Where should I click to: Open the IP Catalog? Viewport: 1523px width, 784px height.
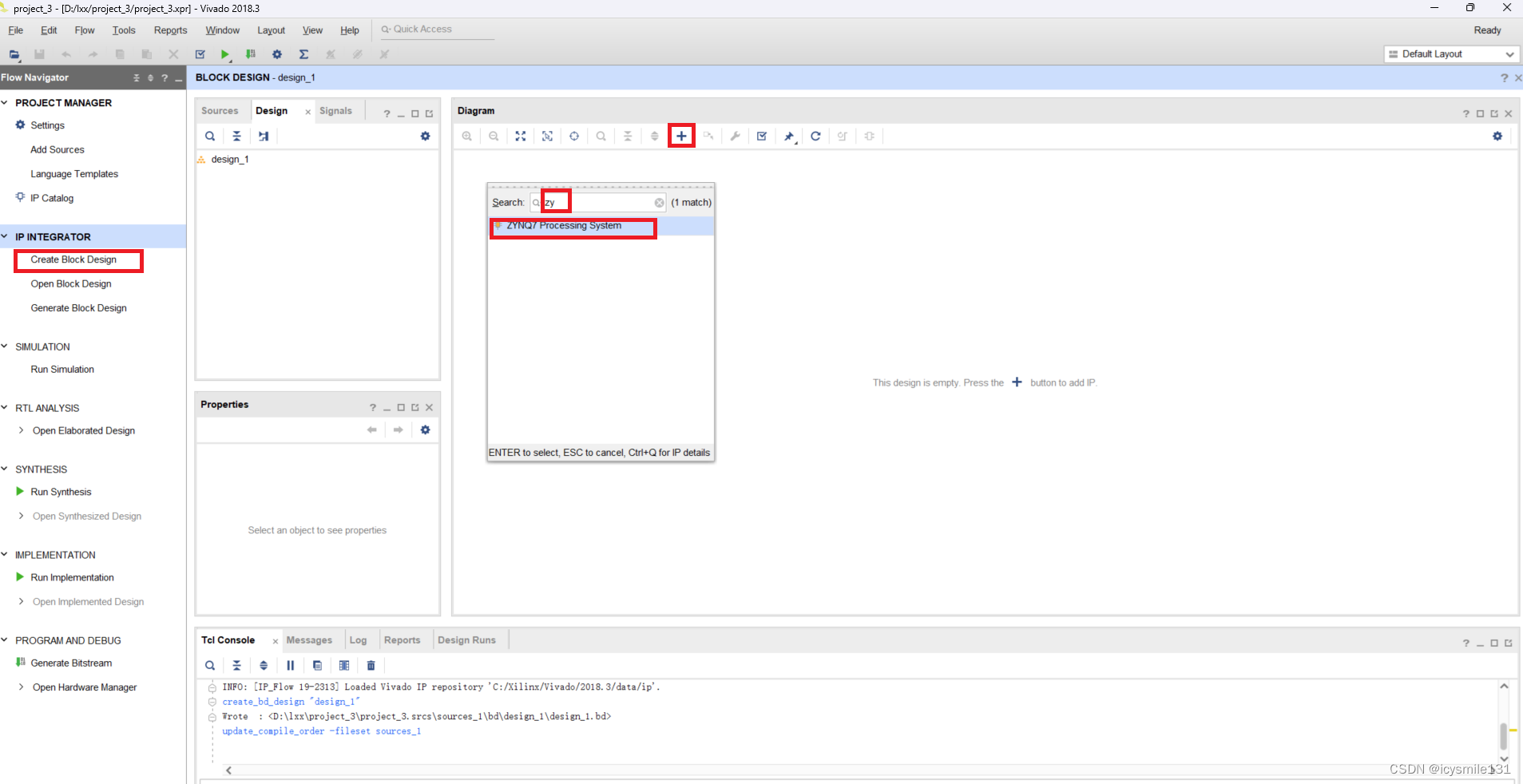(52, 198)
